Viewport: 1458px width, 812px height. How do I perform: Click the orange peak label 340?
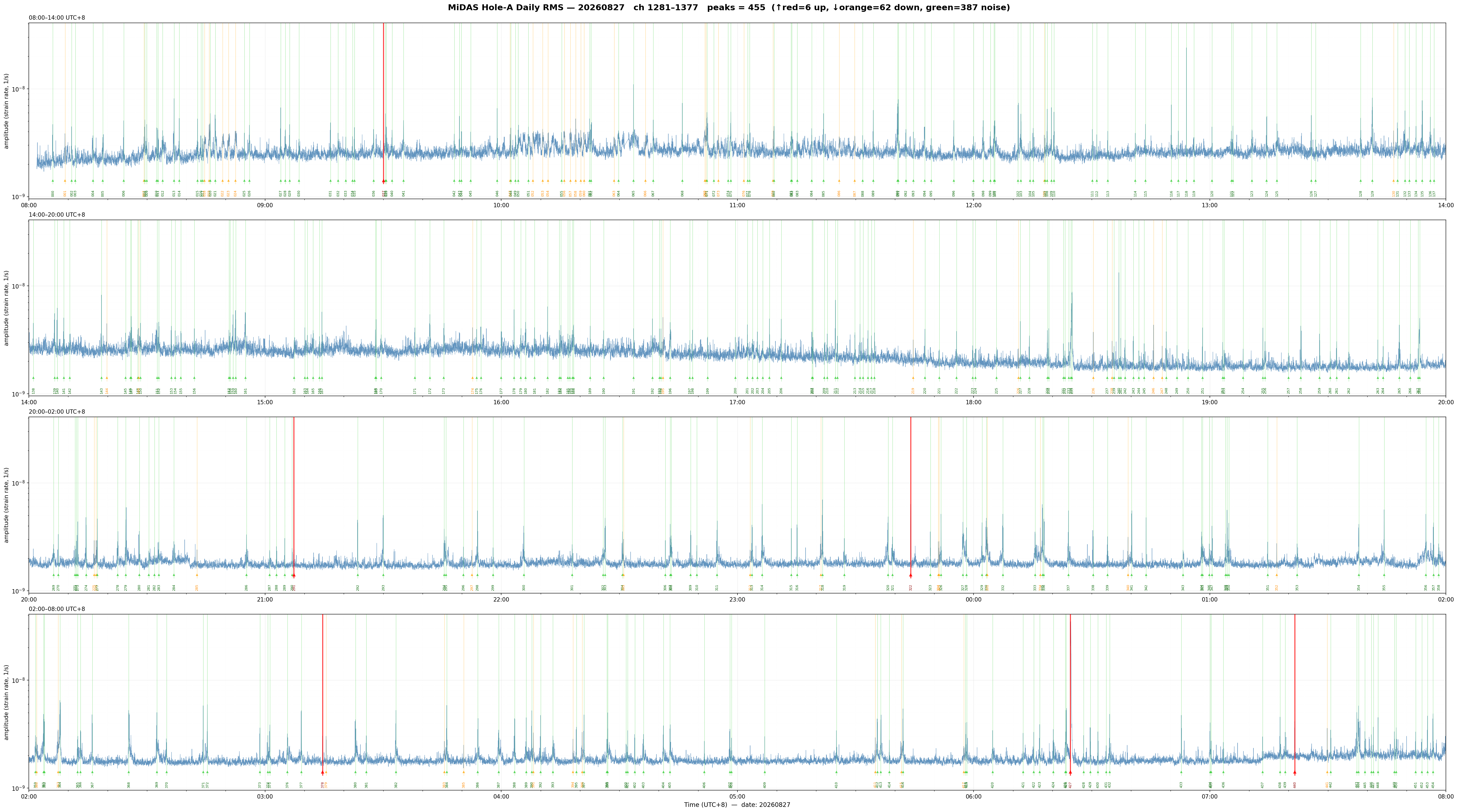[1128, 588]
